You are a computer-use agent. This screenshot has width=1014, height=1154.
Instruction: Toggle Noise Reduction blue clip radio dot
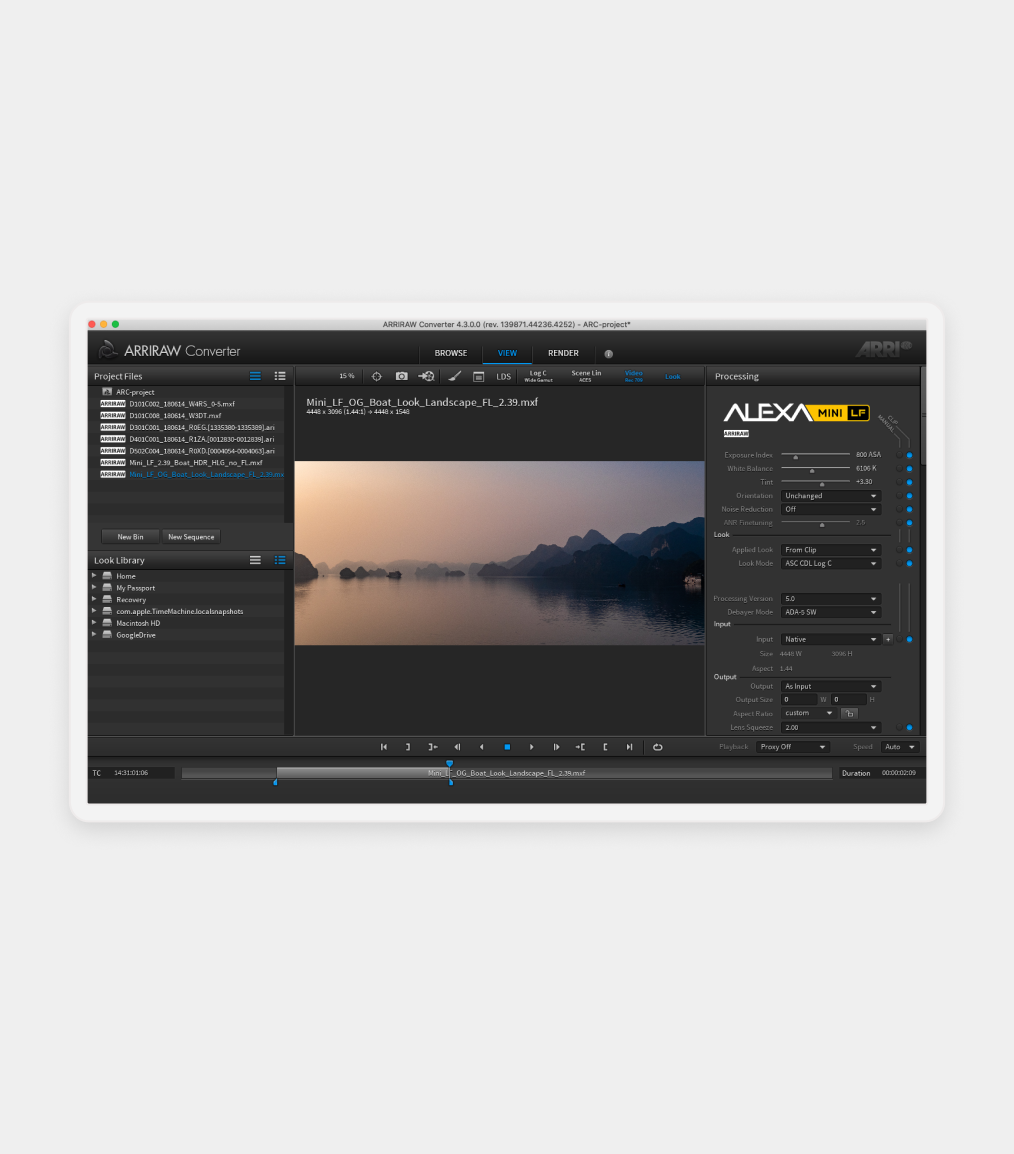pos(910,509)
